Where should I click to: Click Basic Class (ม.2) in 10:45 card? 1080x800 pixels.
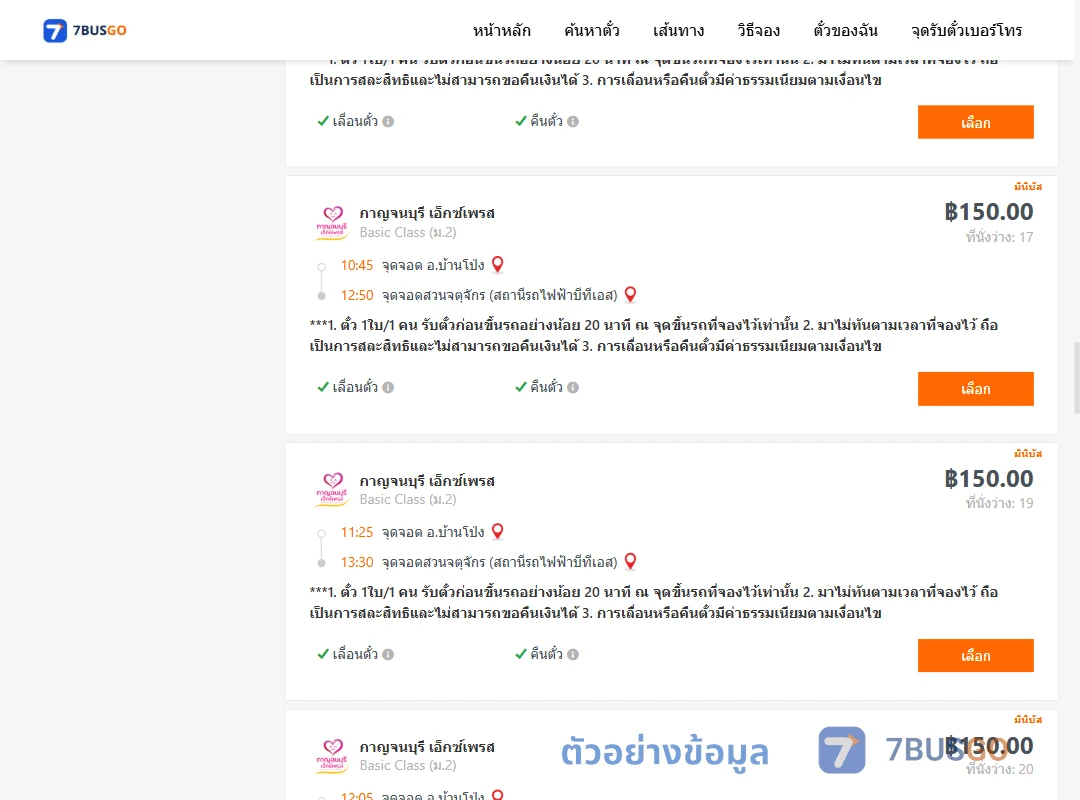408,232
